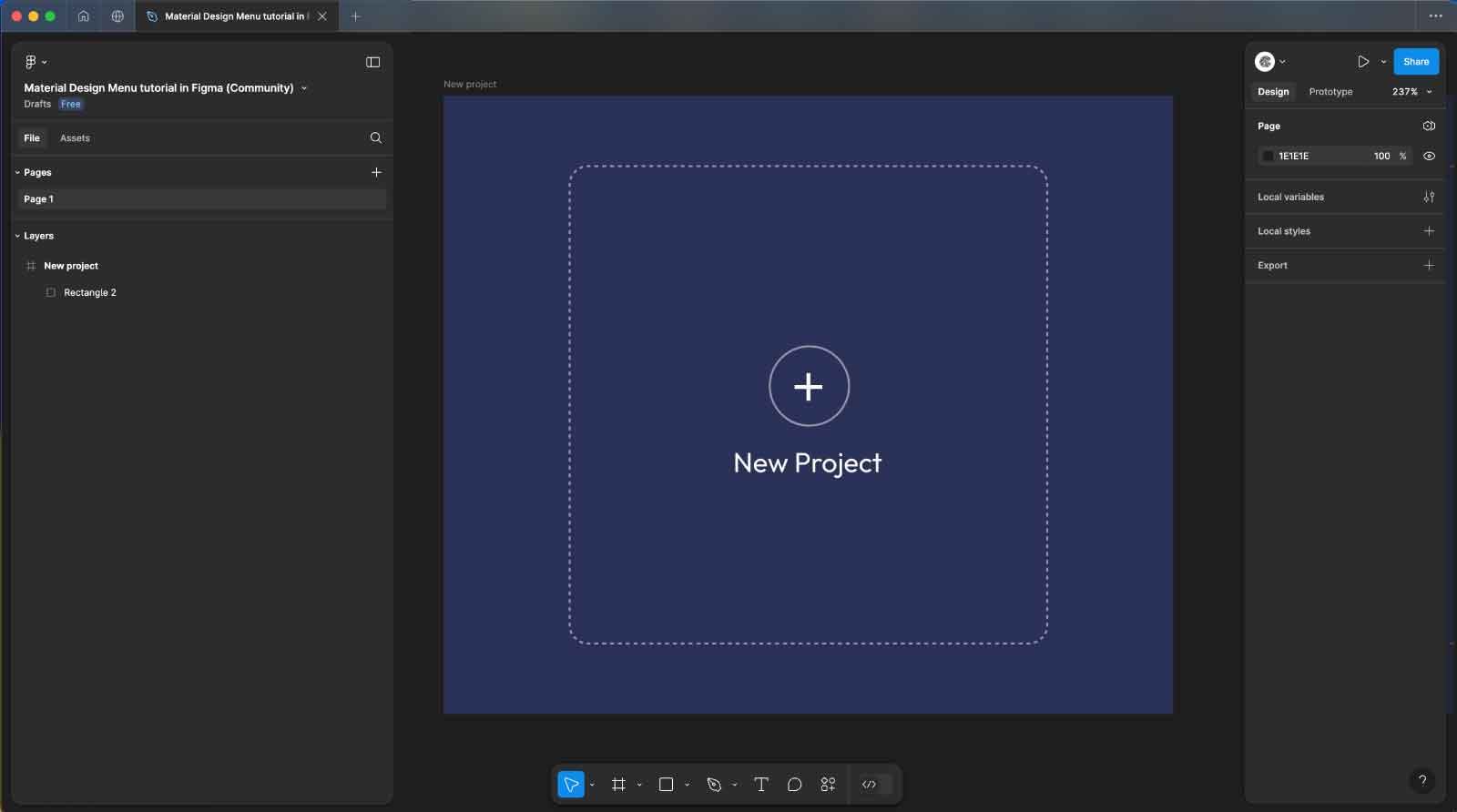
Task: Collapse the Pages section
Action: 17,172
